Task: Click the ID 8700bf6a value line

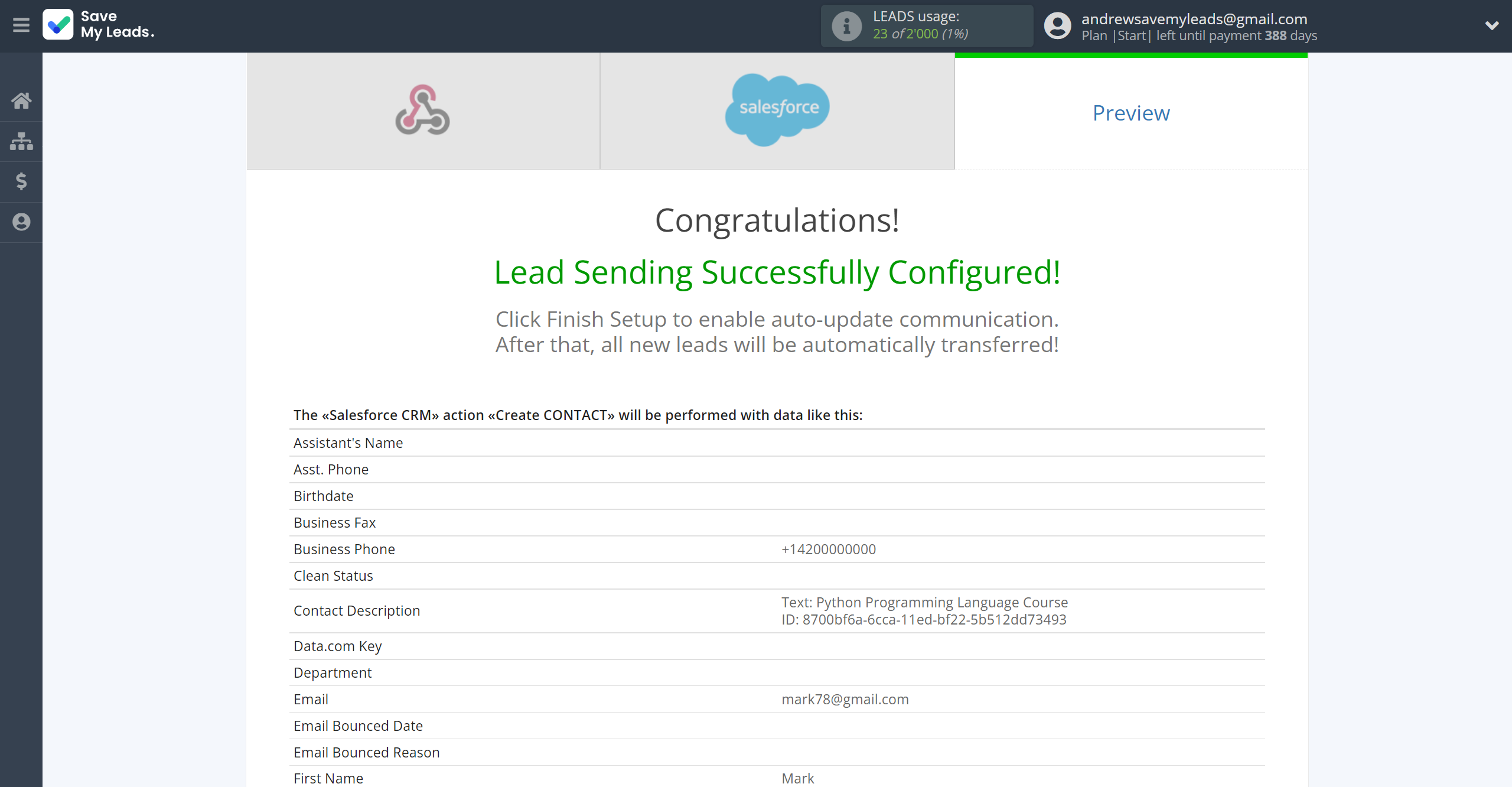Action: [924, 619]
